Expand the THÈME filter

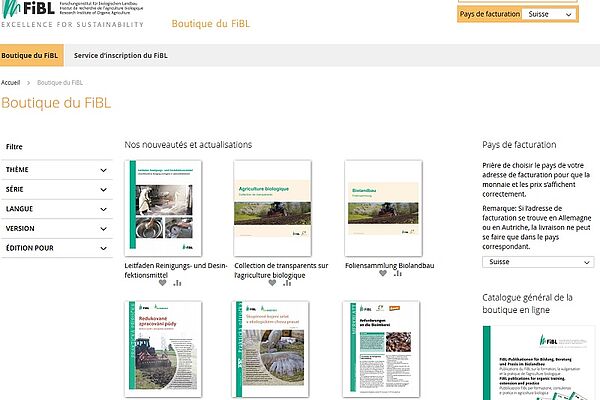(x=57, y=170)
